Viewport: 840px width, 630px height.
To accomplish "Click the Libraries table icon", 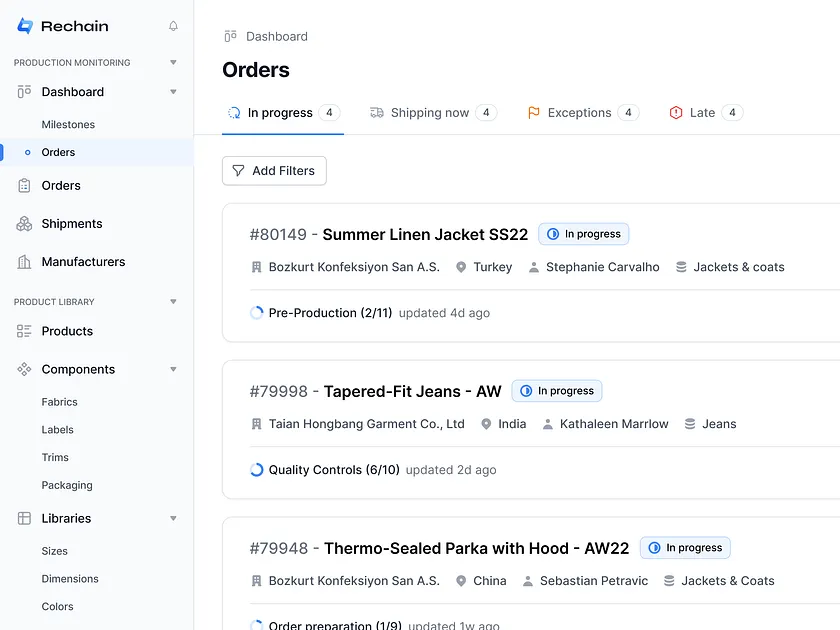I will click(x=24, y=518).
